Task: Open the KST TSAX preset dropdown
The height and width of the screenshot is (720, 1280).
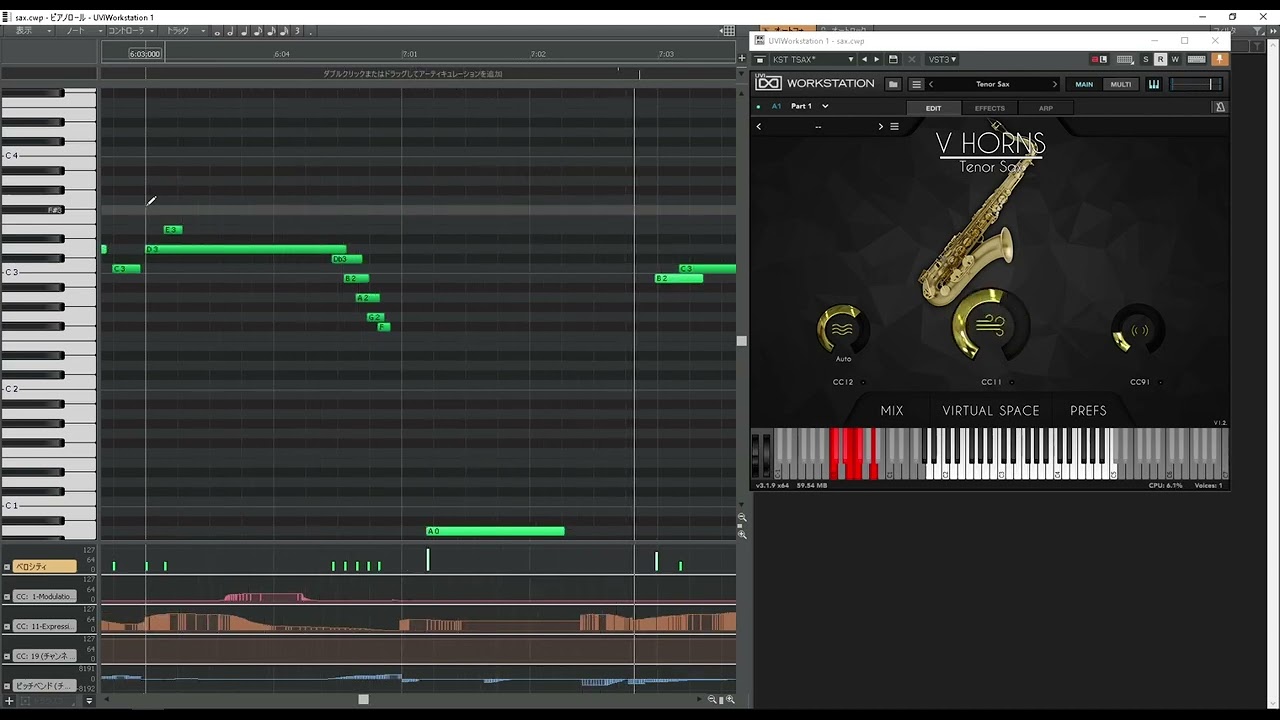Action: [811, 60]
